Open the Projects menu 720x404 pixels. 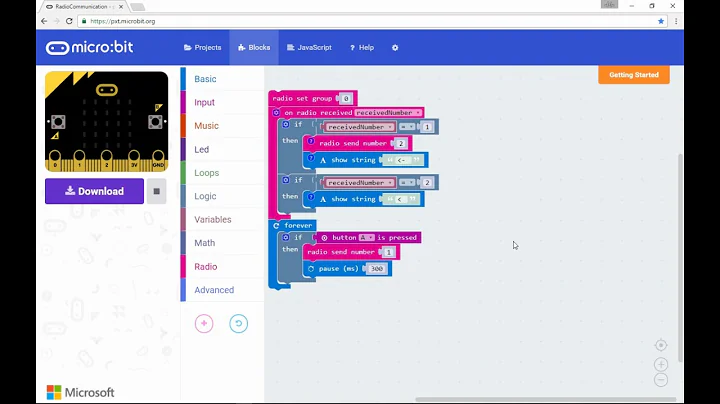(x=202, y=48)
